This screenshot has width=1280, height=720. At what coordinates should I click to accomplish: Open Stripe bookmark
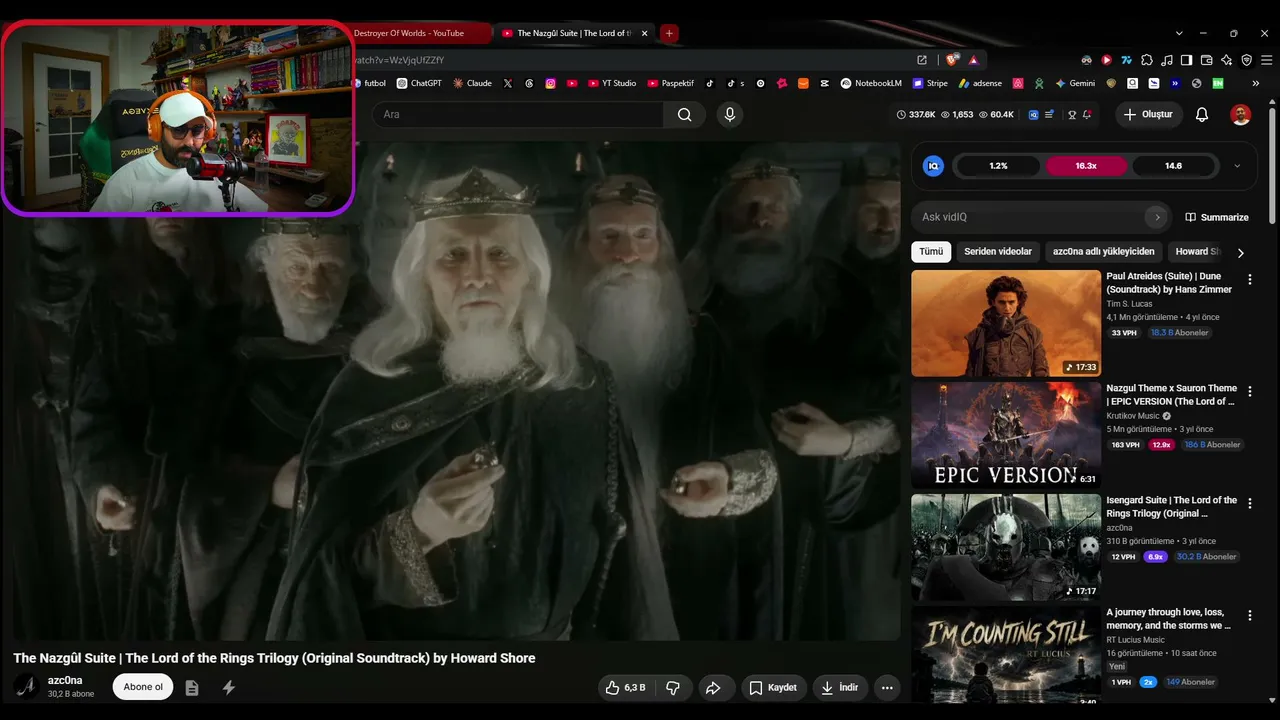(x=930, y=84)
